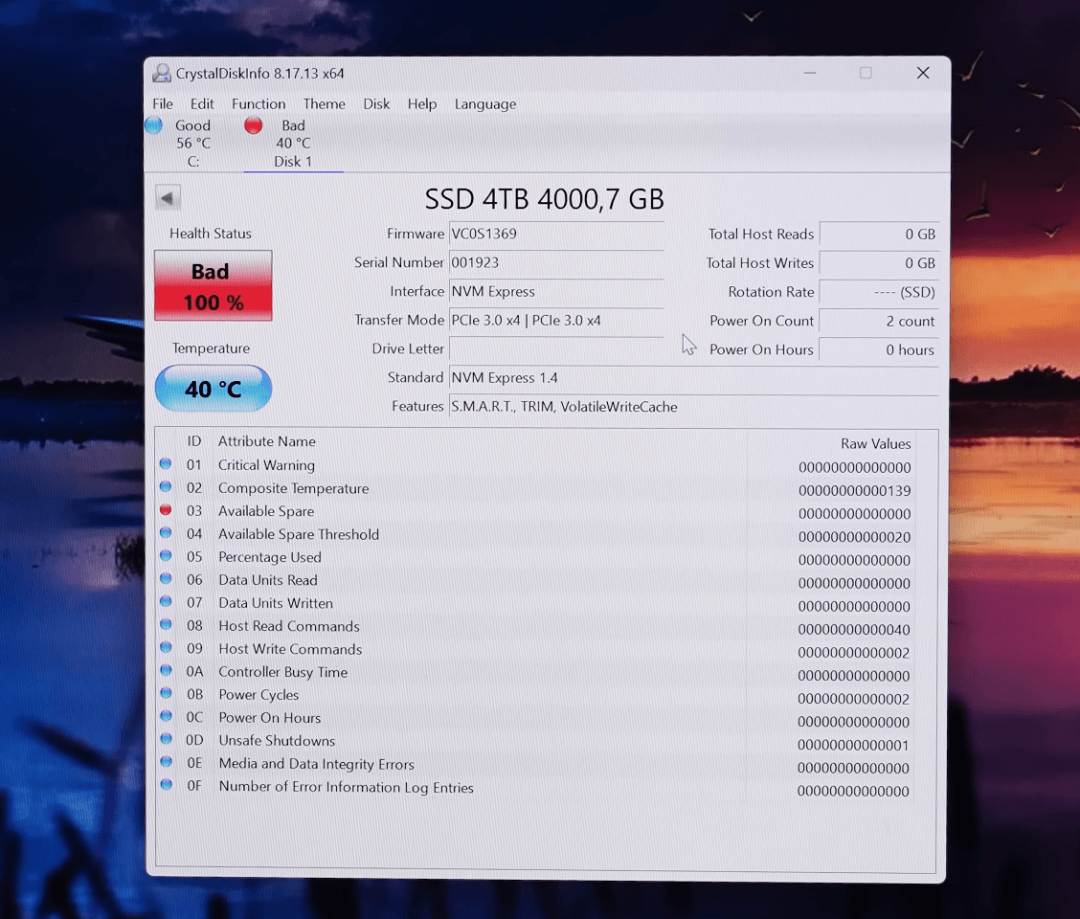Click the blue status dot beside Composite Temperature

[166, 487]
